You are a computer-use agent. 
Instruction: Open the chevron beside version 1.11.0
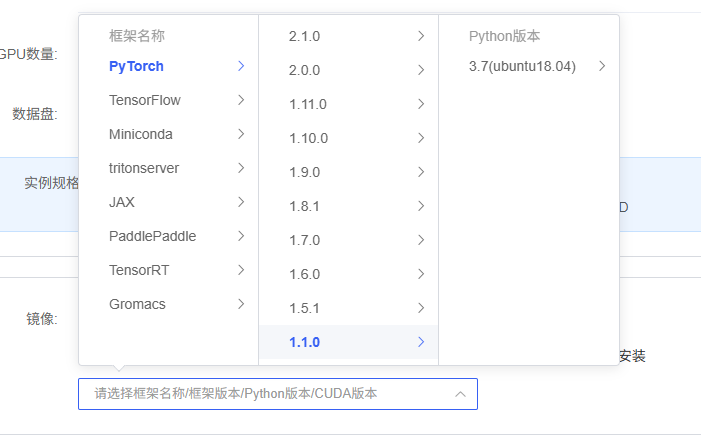421,104
